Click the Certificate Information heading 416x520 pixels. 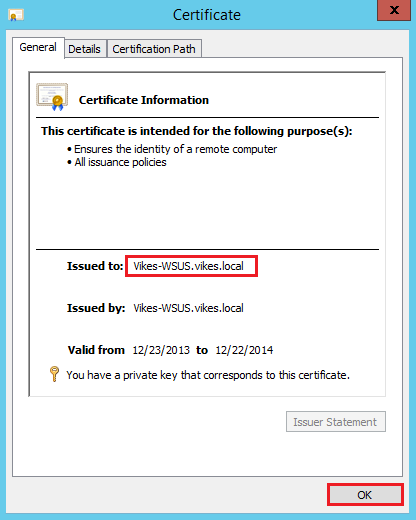tap(144, 100)
